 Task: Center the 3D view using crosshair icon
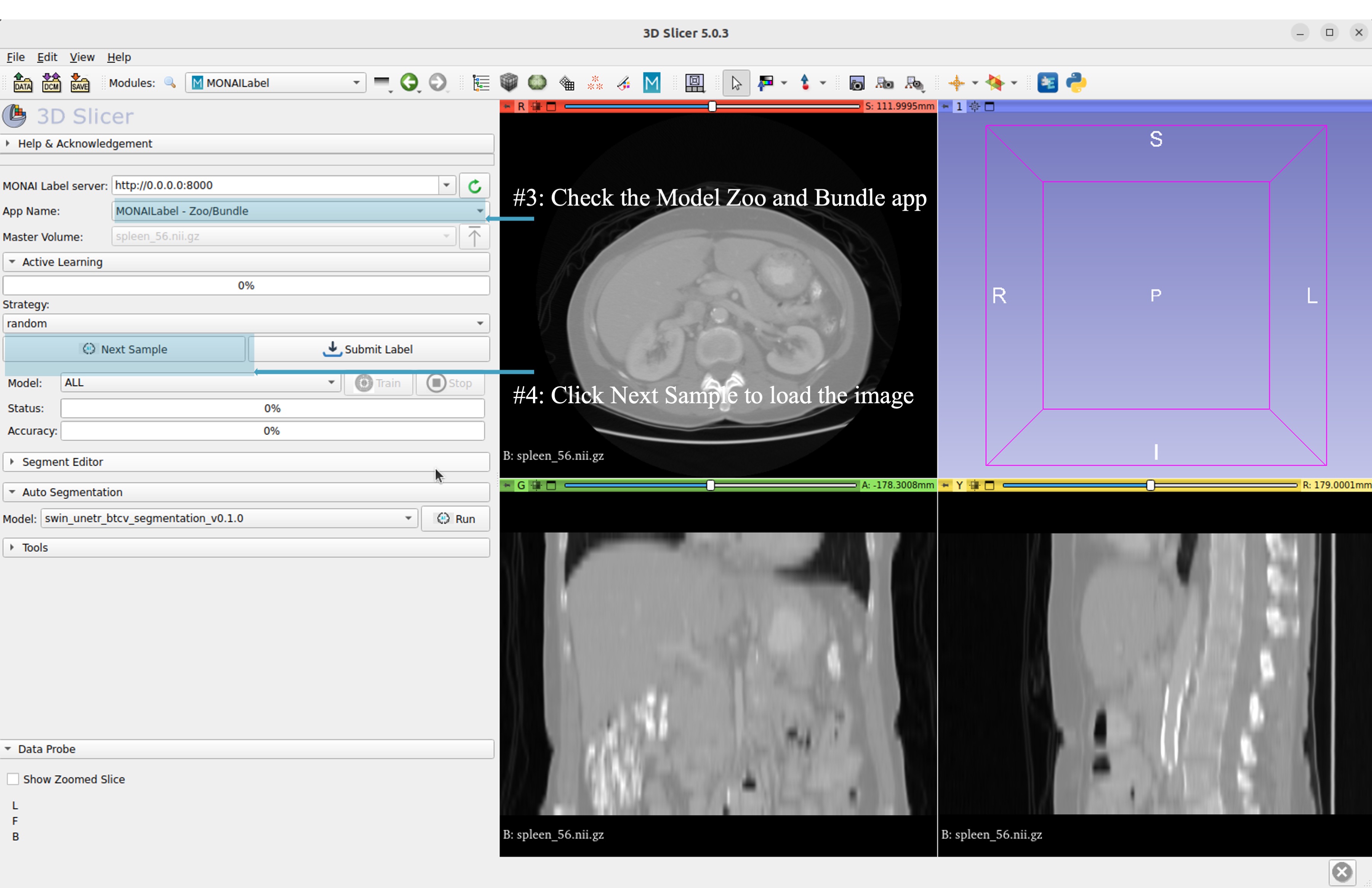[x=974, y=106]
